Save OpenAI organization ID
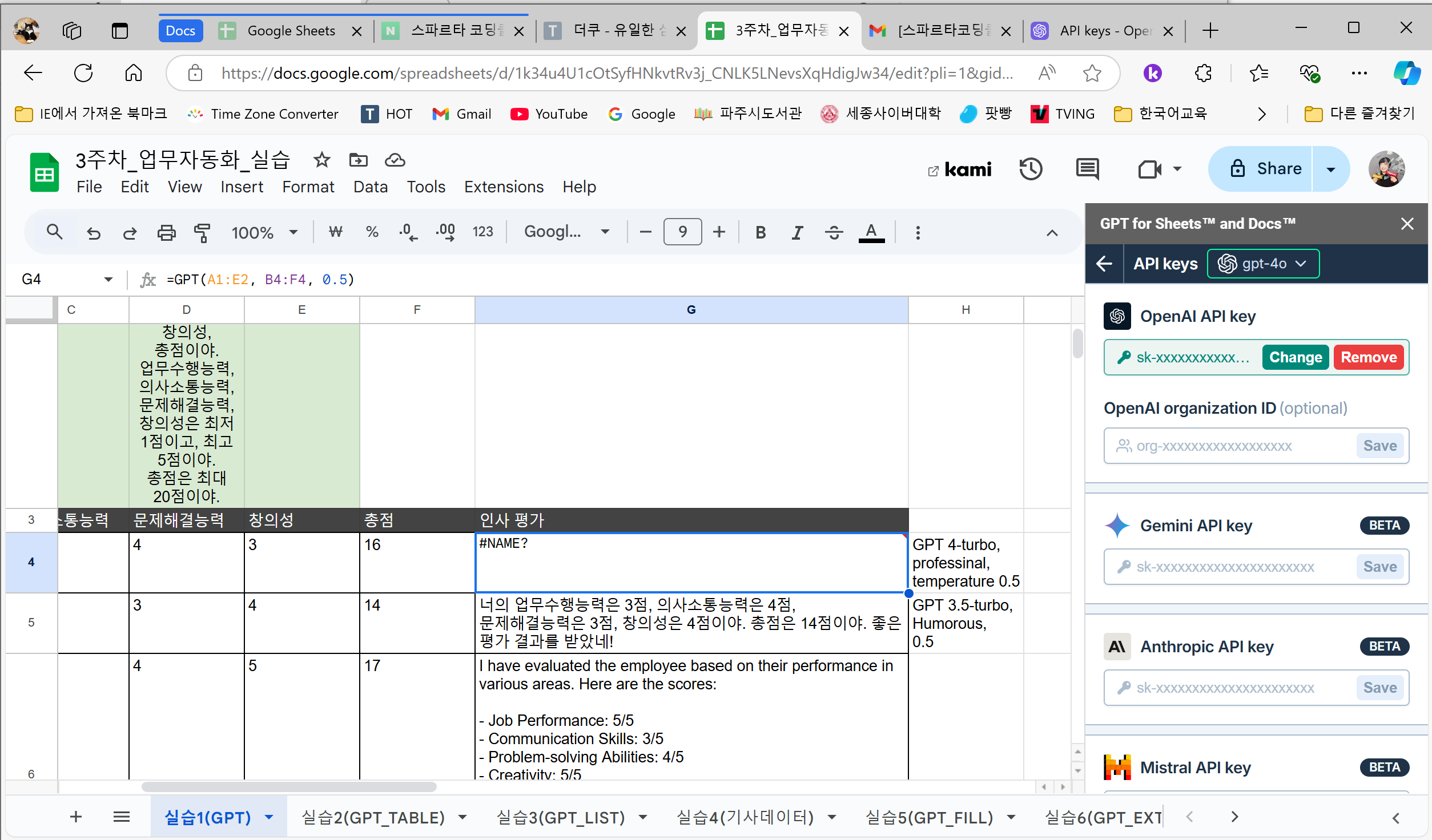The width and height of the screenshot is (1432, 840). click(x=1379, y=446)
